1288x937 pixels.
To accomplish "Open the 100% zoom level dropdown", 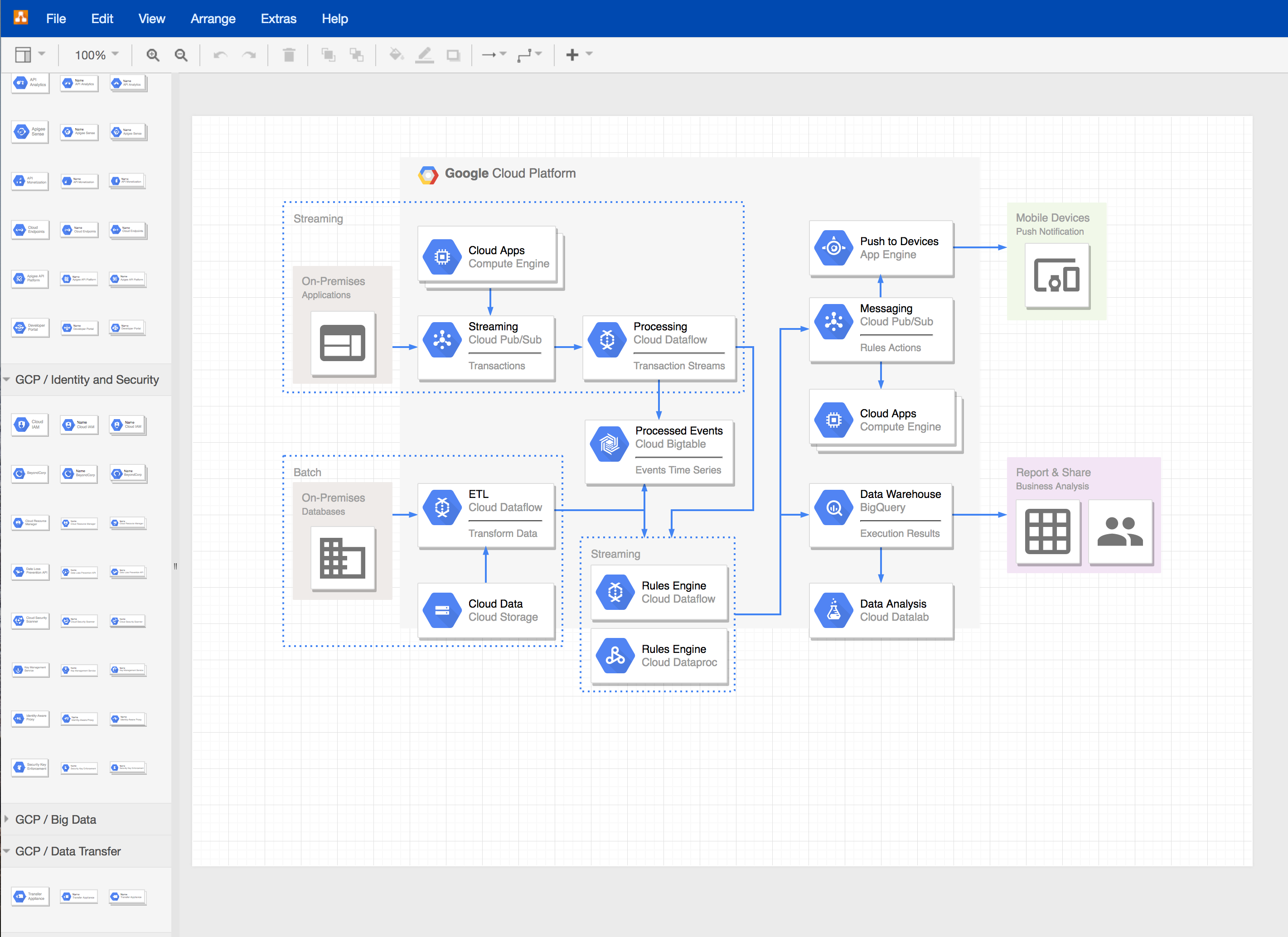I will pyautogui.click(x=97, y=54).
